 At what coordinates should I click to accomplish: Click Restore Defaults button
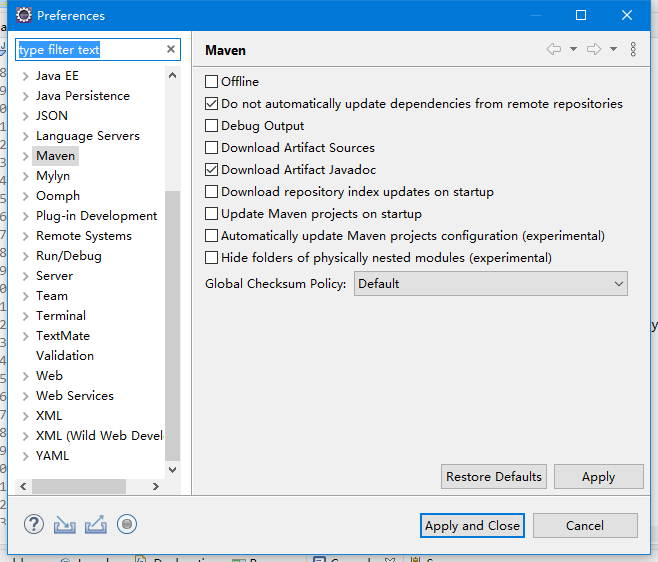coord(494,477)
